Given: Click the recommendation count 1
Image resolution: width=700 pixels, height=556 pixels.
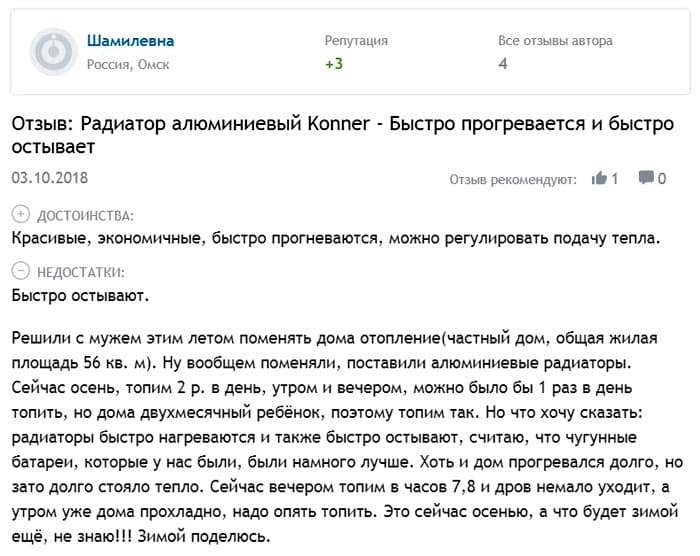Looking at the screenshot, I should [615, 178].
